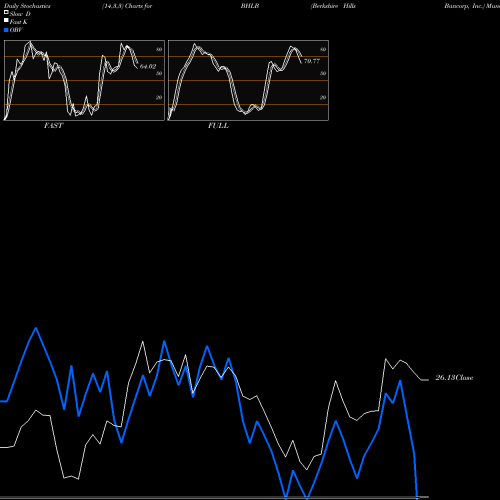Click the Fast K legend swatch
Image resolution: width=500 pixels, height=500 pixels.
[6, 21]
